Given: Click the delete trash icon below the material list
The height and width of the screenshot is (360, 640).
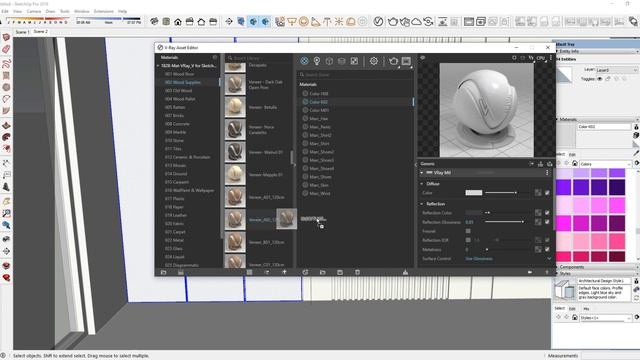Looking at the screenshot, I should pos(358,272).
